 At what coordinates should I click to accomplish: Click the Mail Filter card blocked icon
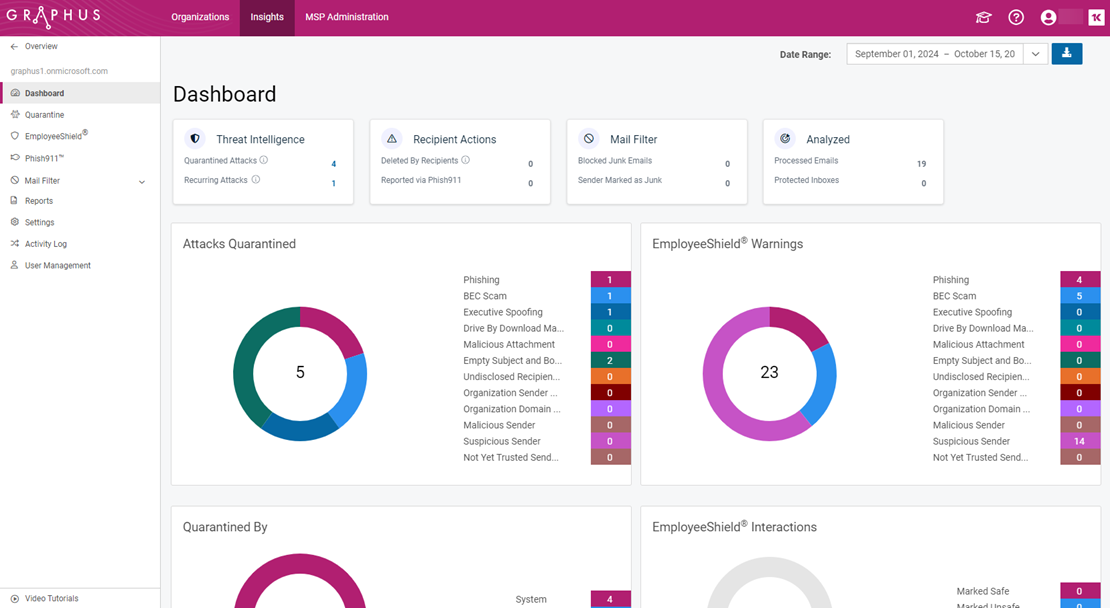pos(588,139)
